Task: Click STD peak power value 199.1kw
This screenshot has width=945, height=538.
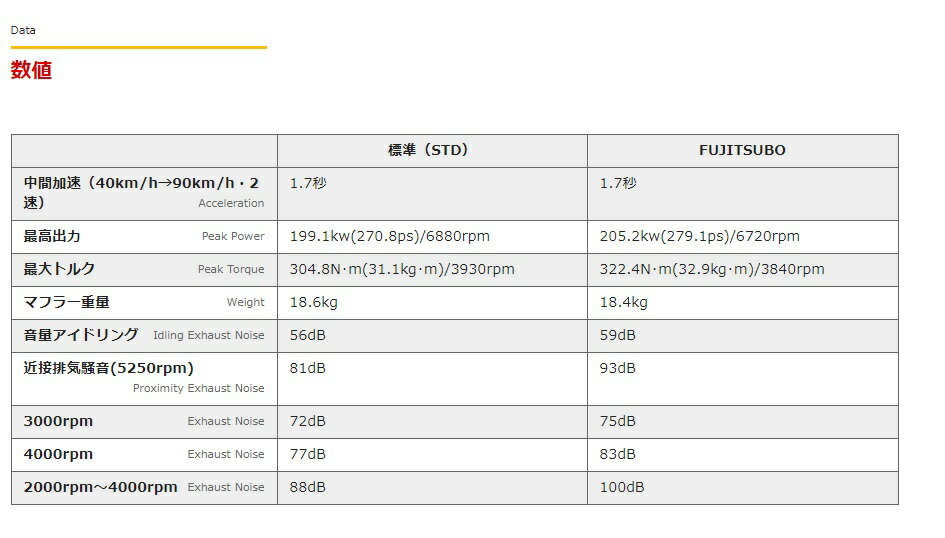Action: pos(389,237)
